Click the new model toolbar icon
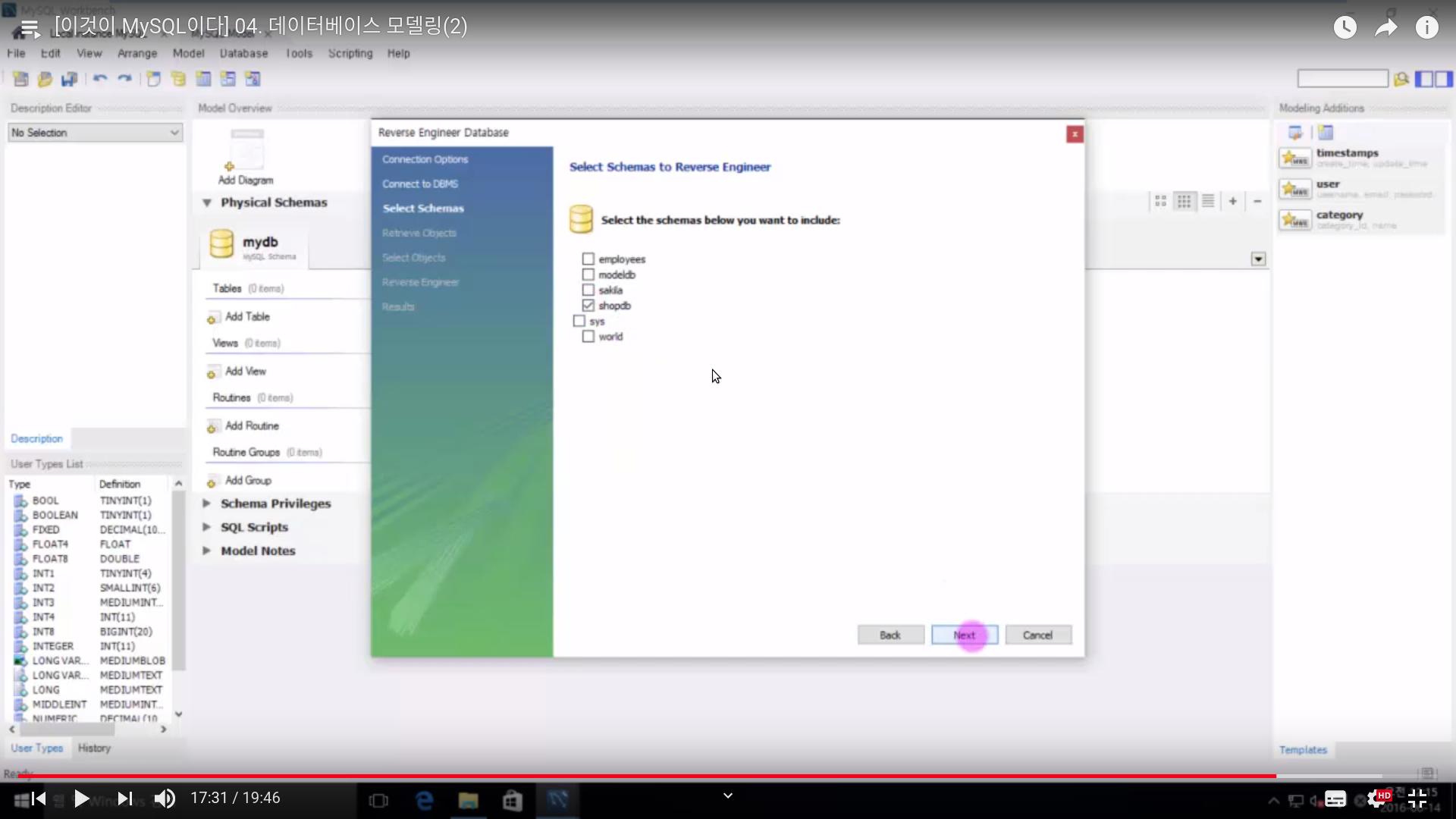Image resolution: width=1456 pixels, height=819 pixels. pyautogui.click(x=21, y=79)
